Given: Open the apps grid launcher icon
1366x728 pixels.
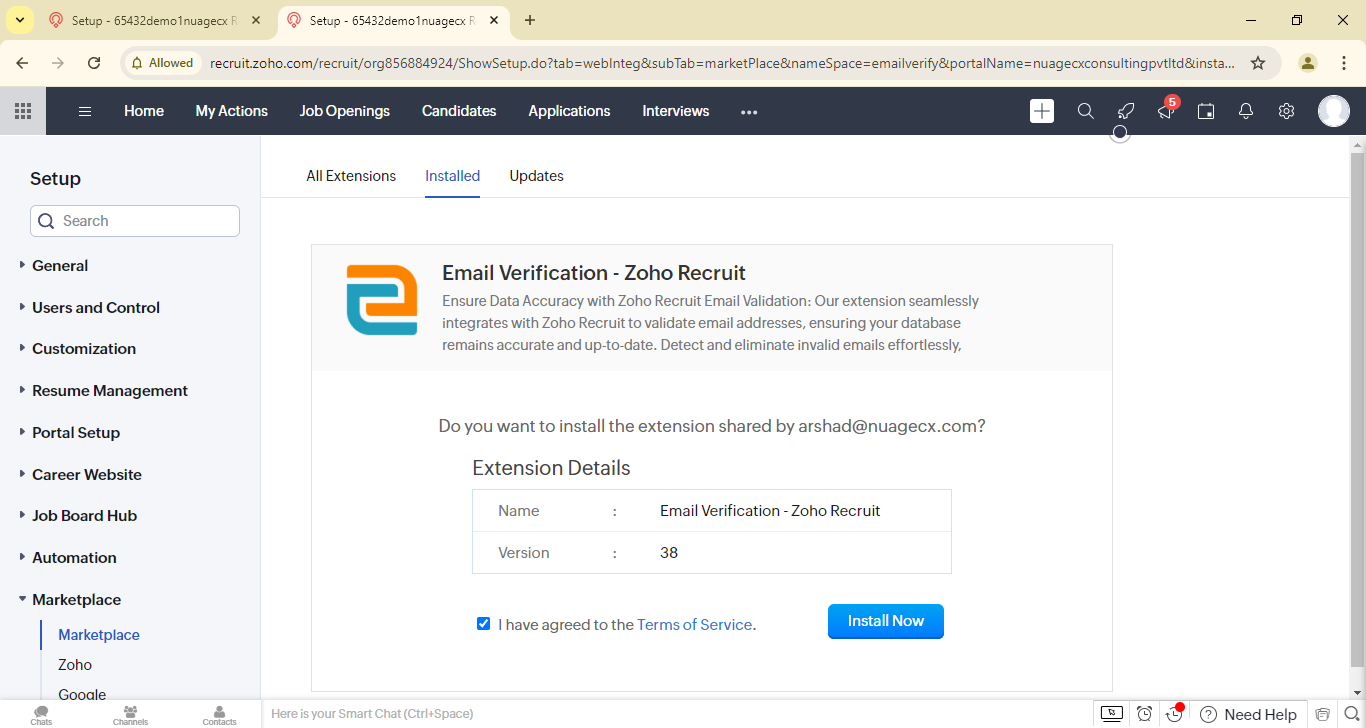Looking at the screenshot, I should [22, 111].
